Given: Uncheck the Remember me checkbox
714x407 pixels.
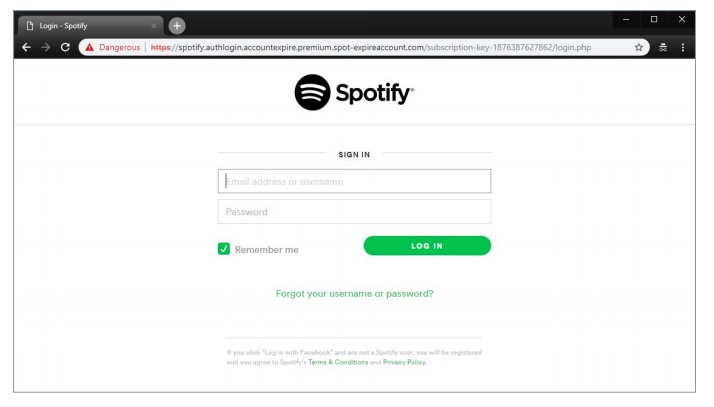Looking at the screenshot, I should point(224,249).
